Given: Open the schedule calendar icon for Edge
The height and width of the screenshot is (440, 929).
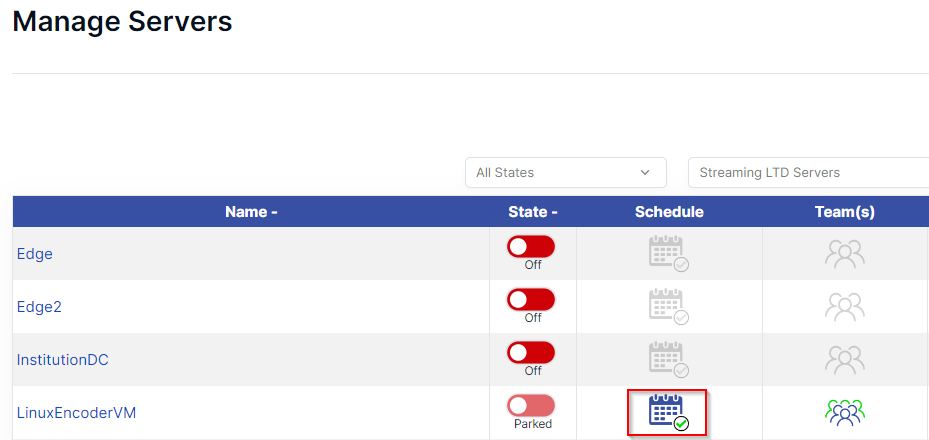Looking at the screenshot, I should 669,253.
